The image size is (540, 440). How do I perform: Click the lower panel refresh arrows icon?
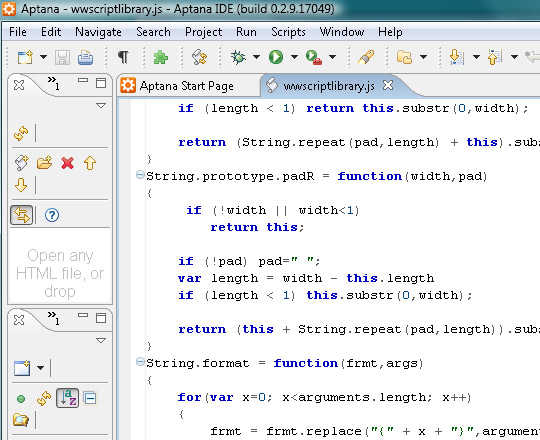(x=44, y=398)
